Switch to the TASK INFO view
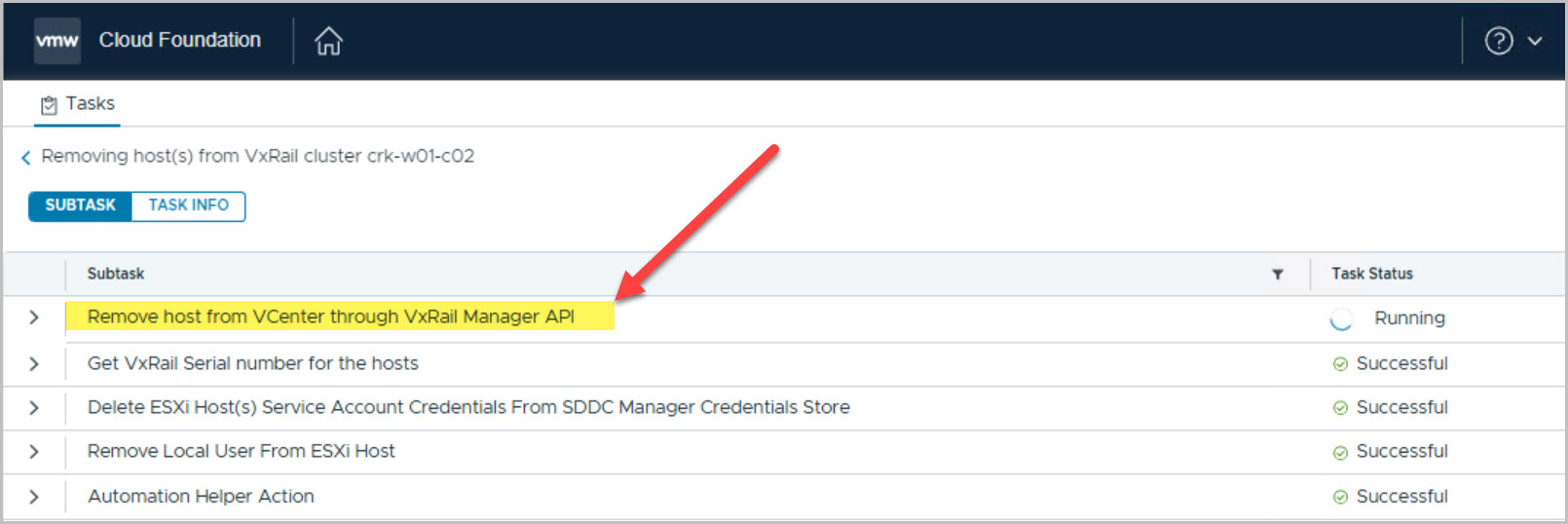This screenshot has width=1568, height=524. tap(188, 206)
